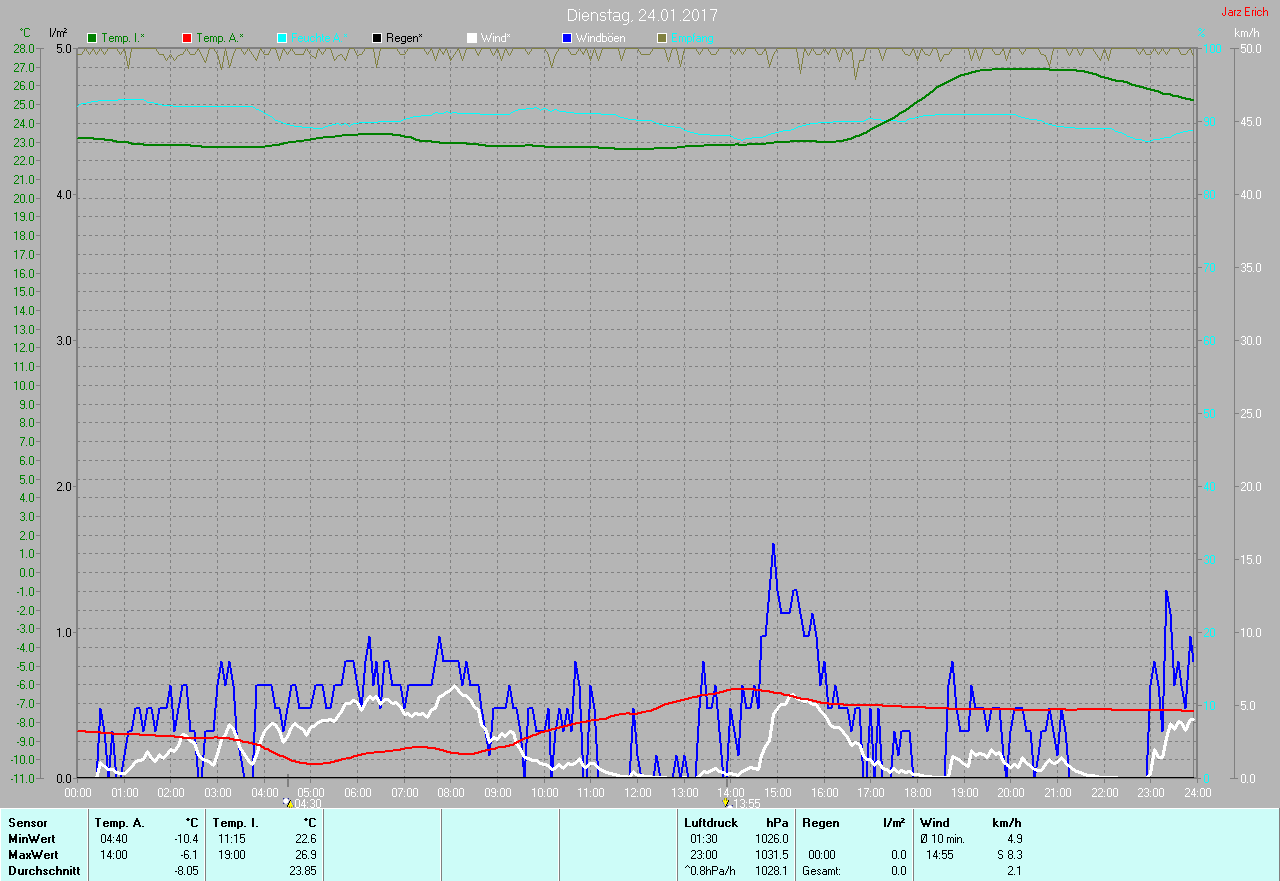Select the MinWert row label
The image size is (1280, 881).
pos(31,839)
